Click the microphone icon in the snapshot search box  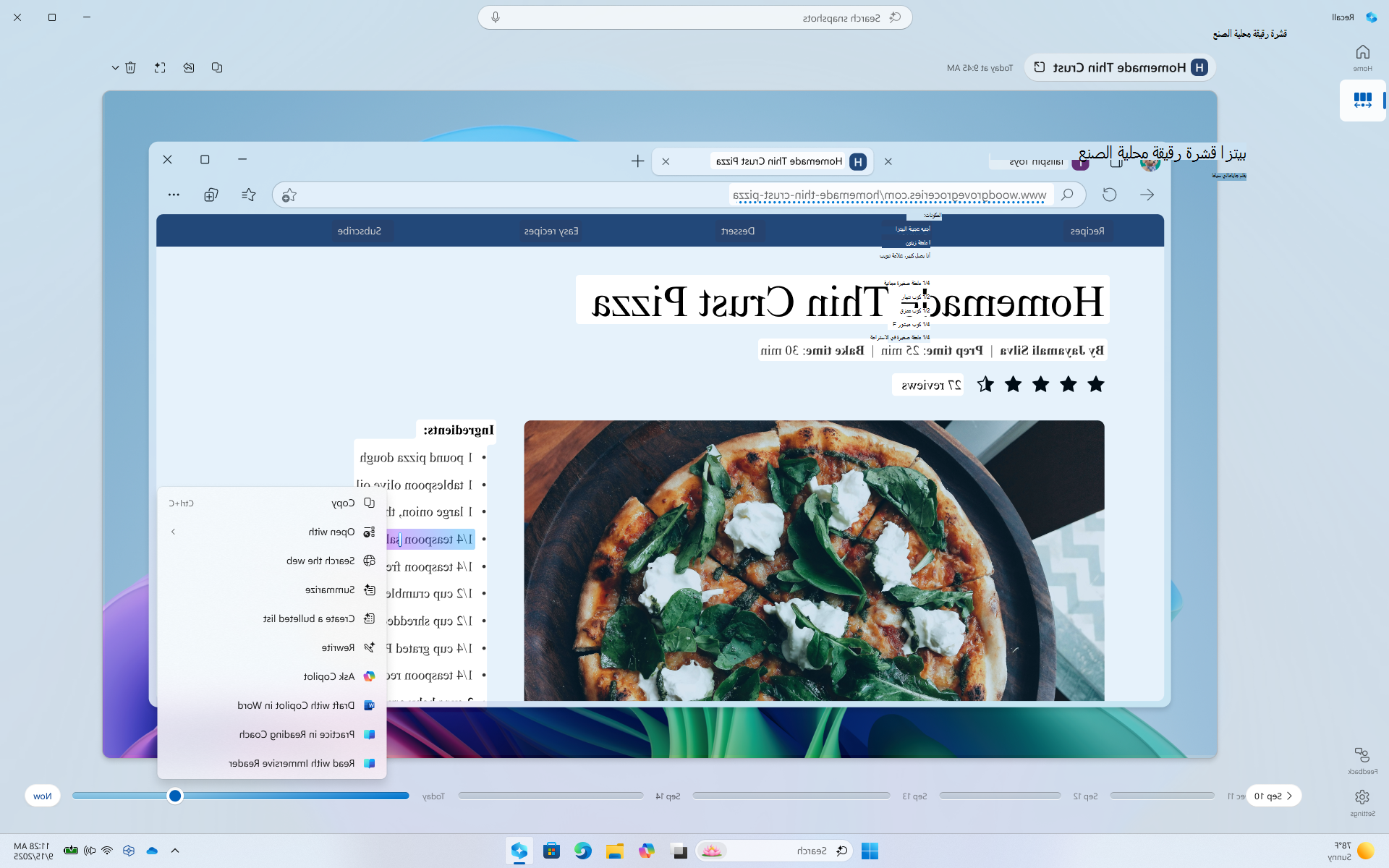click(x=496, y=17)
